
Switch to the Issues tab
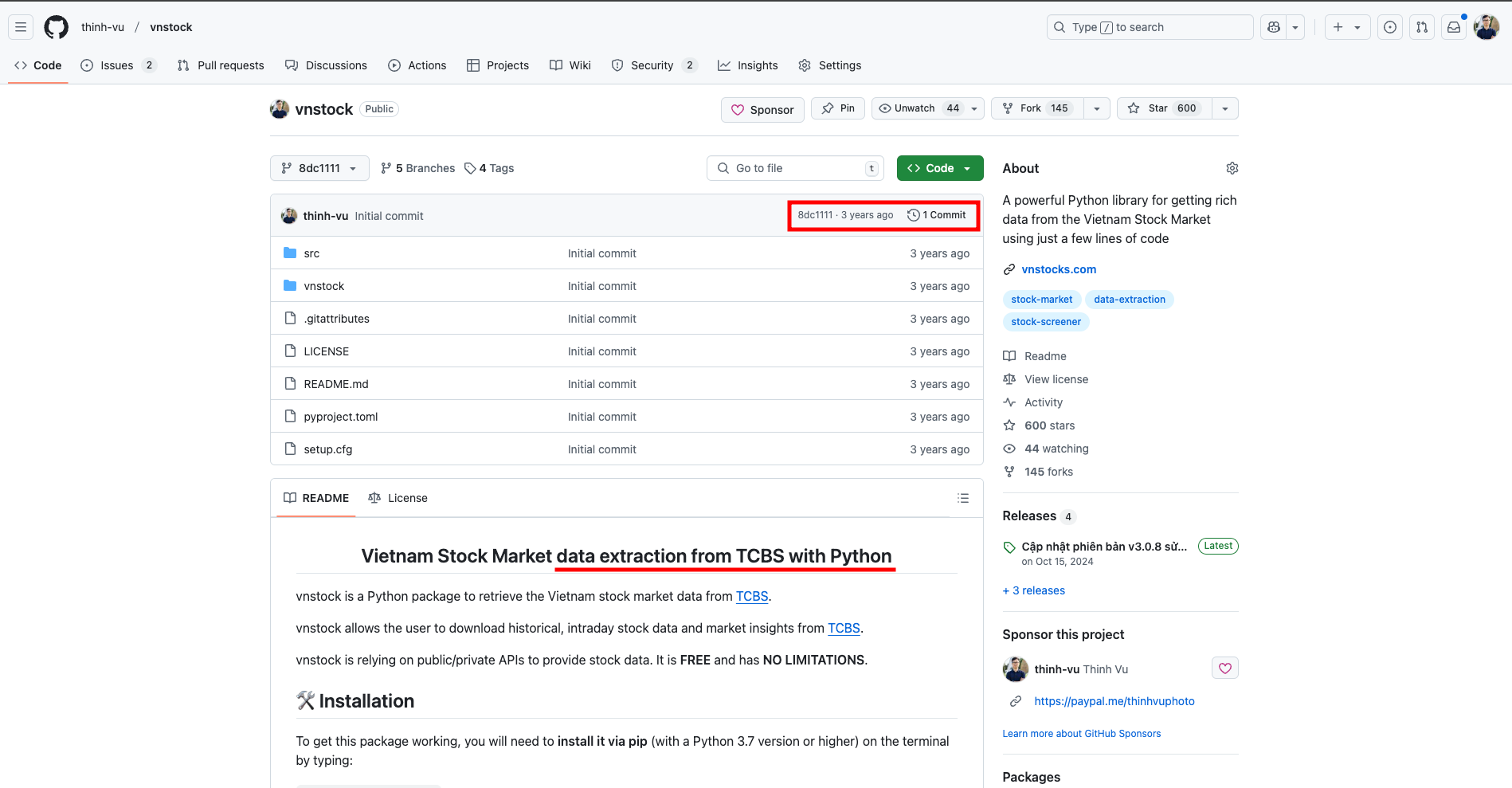click(x=116, y=65)
